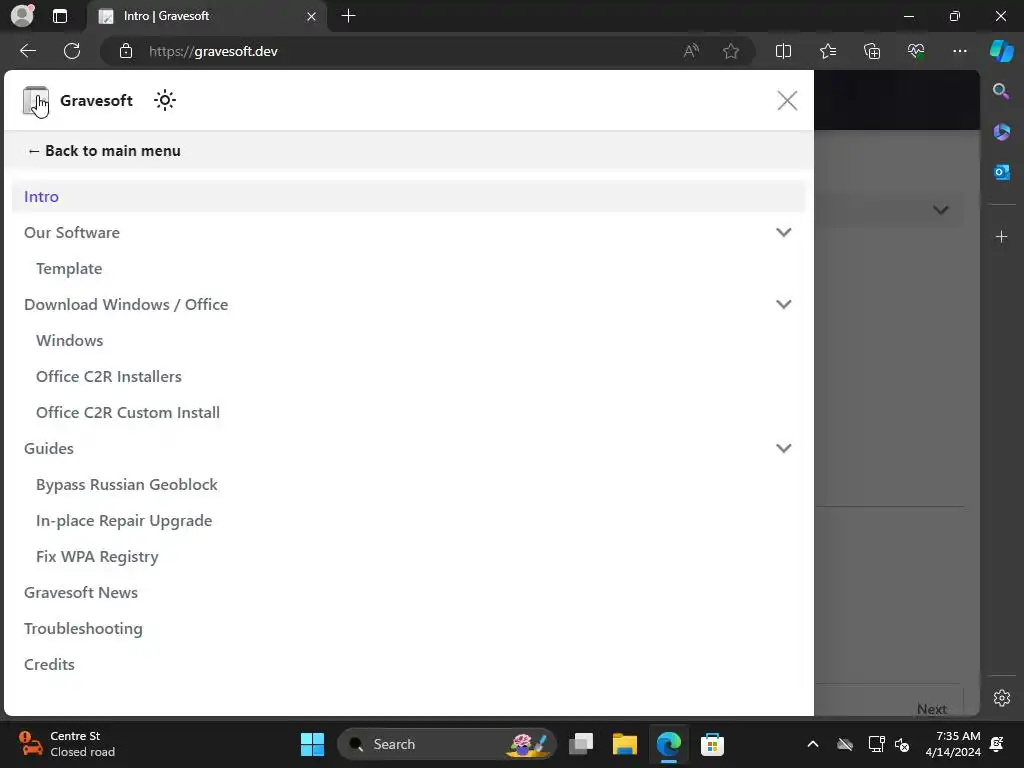Image resolution: width=1024 pixels, height=768 pixels.
Task: Close the Intro | Gravesoft tab
Action: (x=312, y=16)
